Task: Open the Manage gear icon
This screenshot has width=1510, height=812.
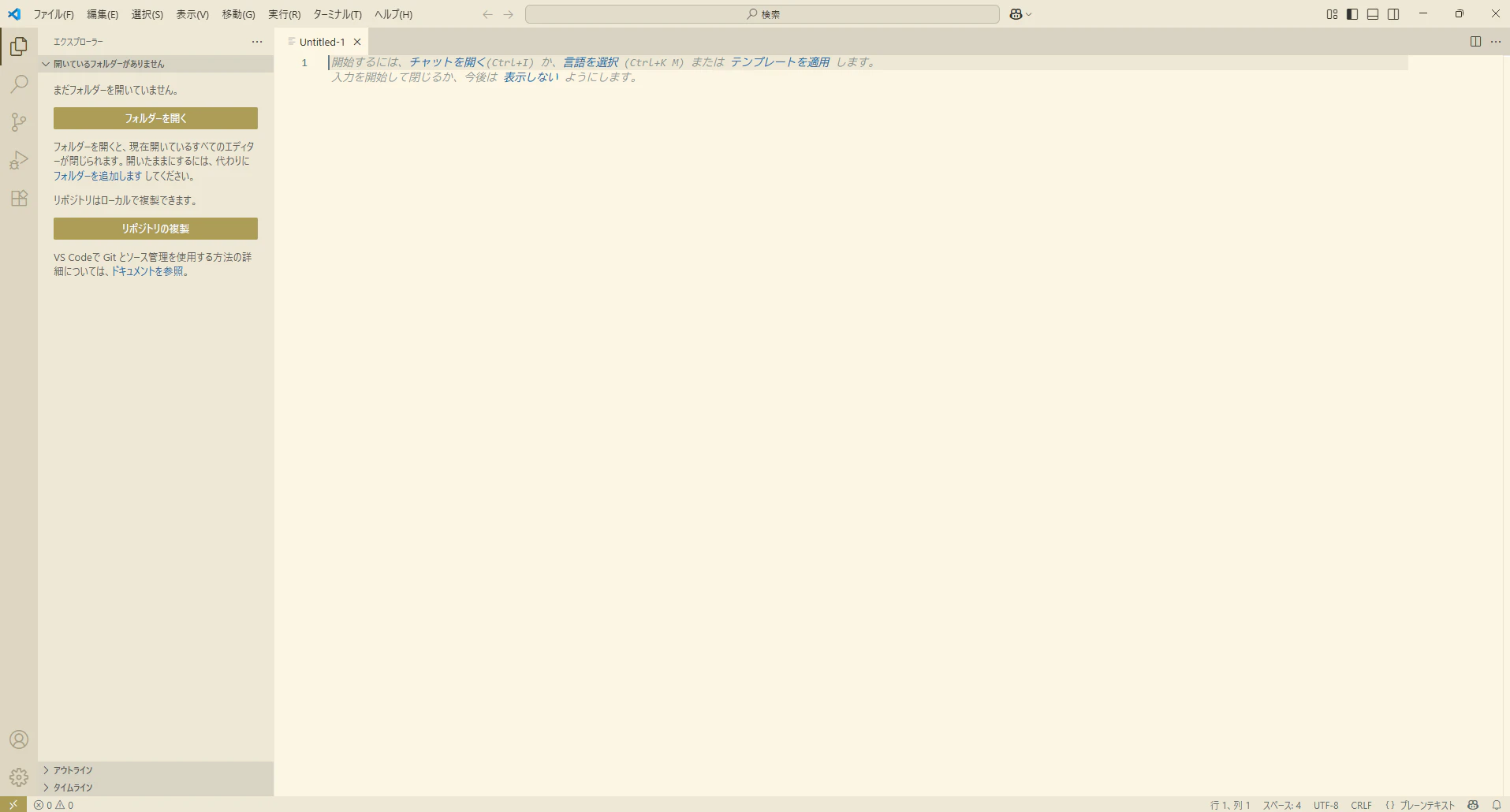Action: click(x=19, y=777)
